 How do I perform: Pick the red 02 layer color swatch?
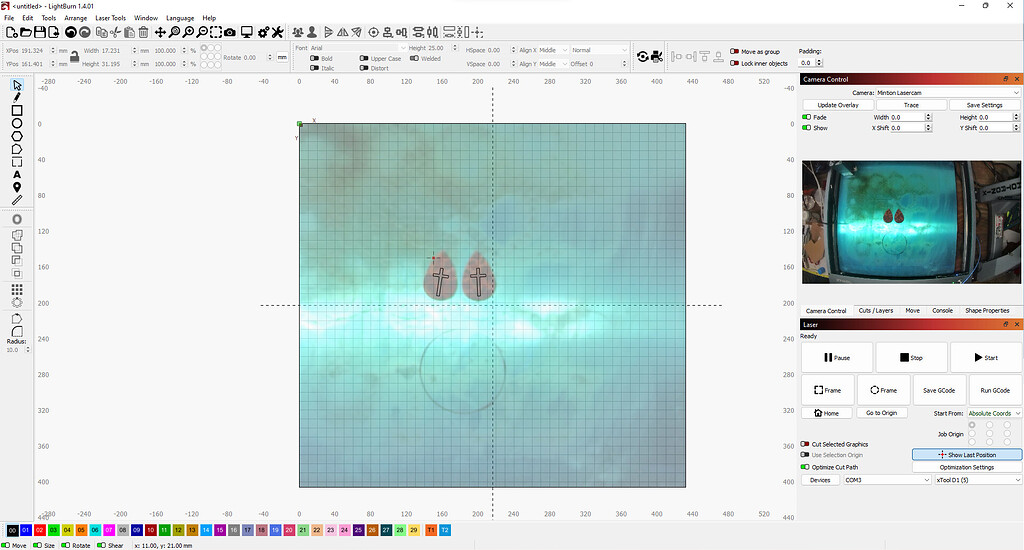(x=40, y=530)
